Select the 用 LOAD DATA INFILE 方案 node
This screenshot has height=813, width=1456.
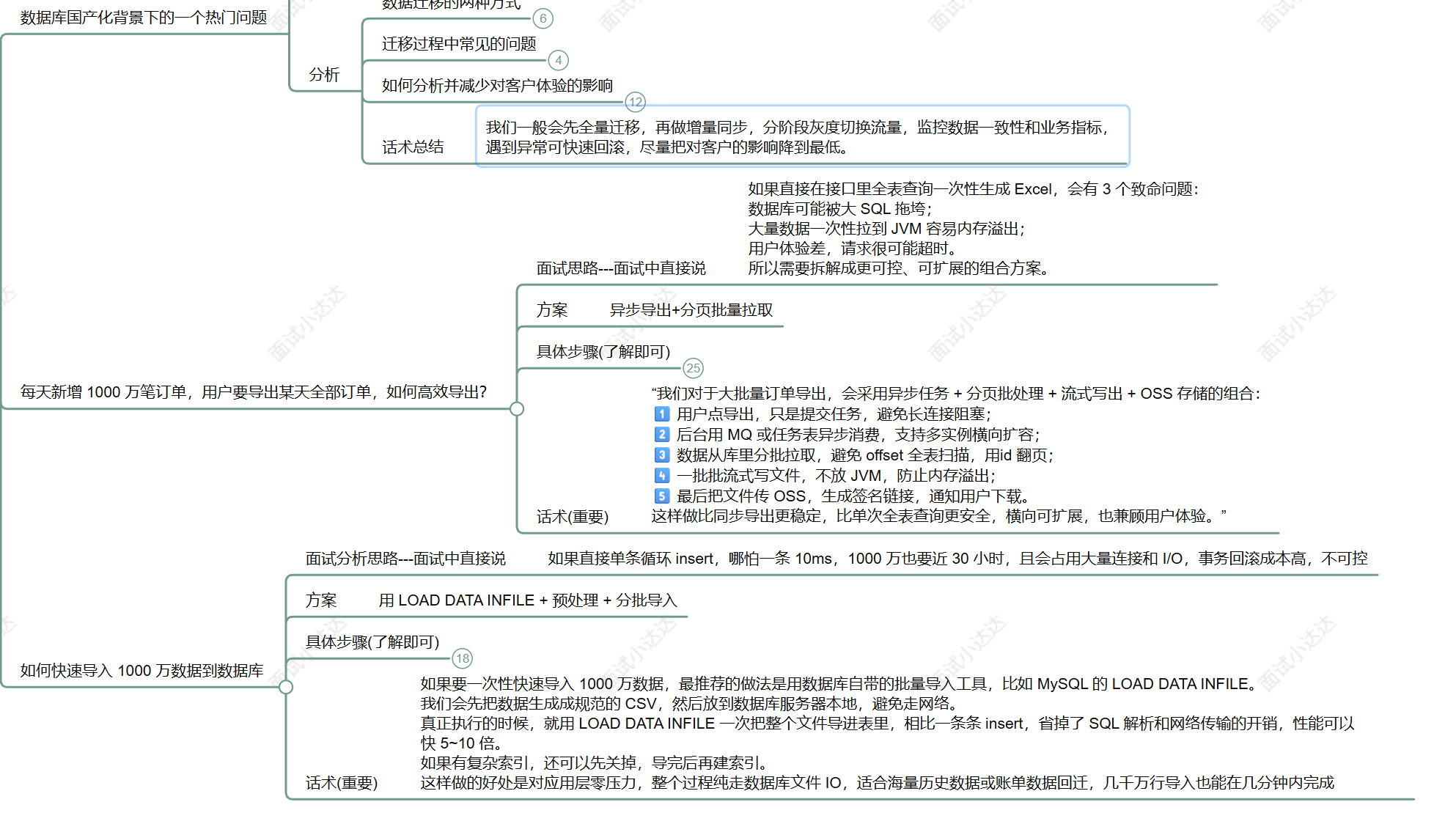click(527, 600)
